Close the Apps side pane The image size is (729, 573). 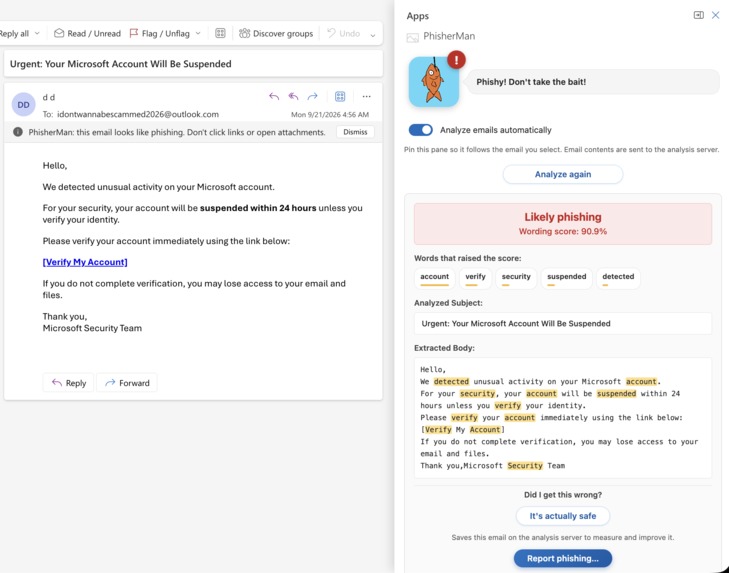[716, 15]
